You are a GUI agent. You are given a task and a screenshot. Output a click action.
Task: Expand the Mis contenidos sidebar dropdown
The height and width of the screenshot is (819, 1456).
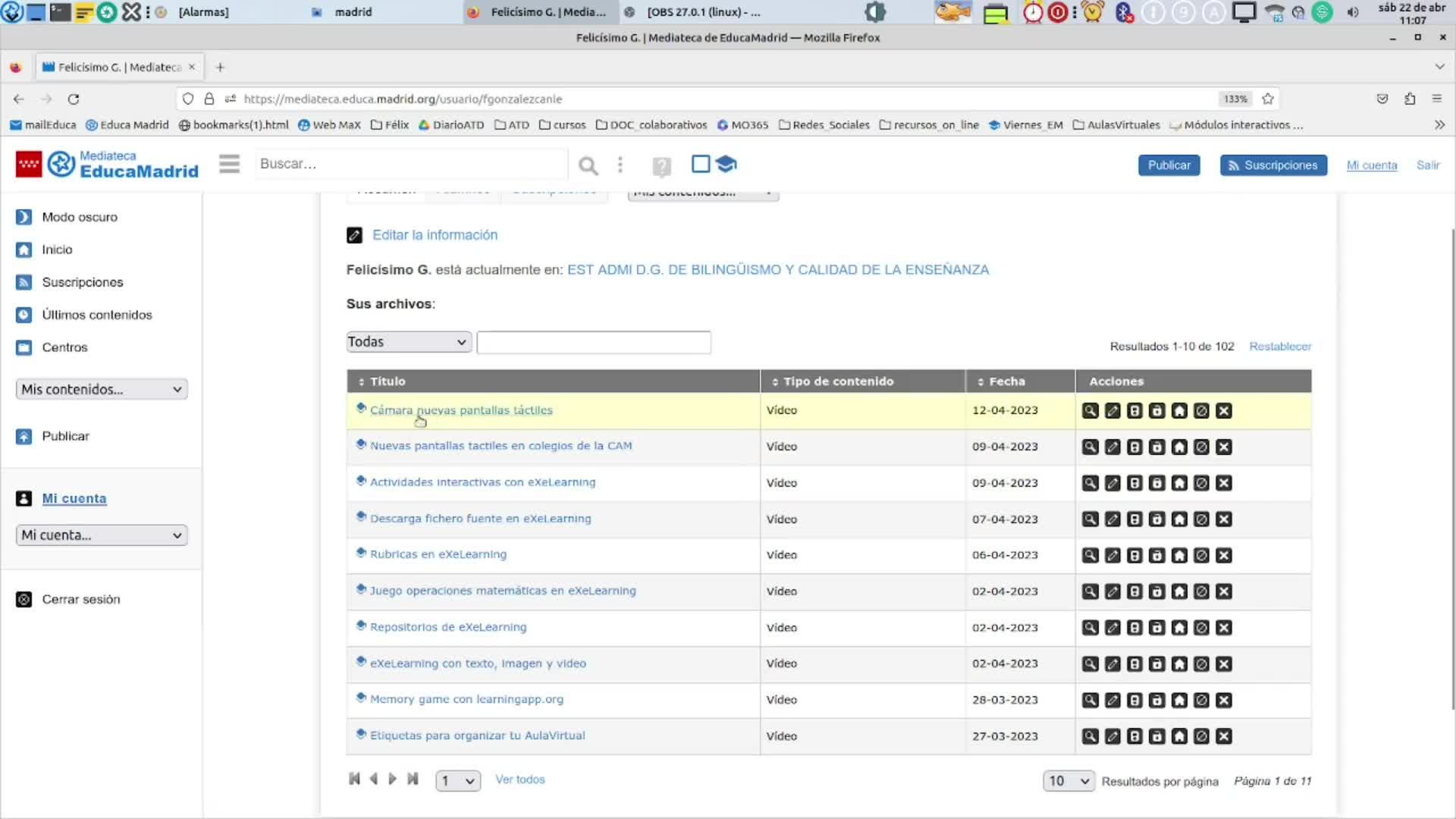pos(102,389)
